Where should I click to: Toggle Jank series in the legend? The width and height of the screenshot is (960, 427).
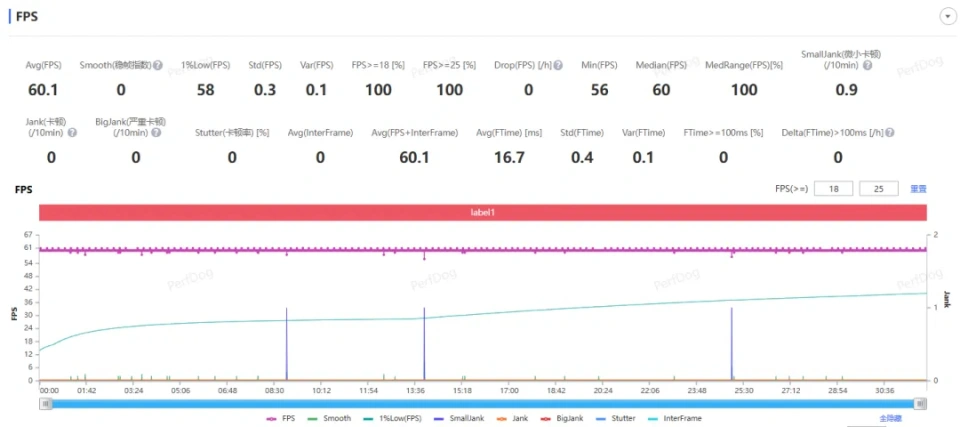pyautogui.click(x=516, y=418)
